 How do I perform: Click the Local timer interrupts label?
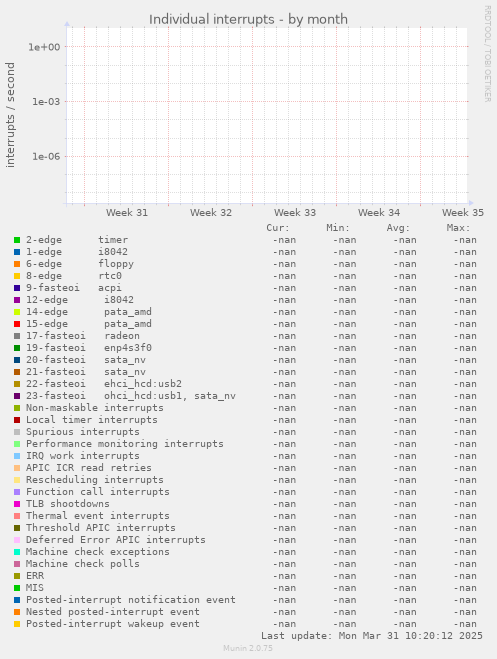(92, 420)
